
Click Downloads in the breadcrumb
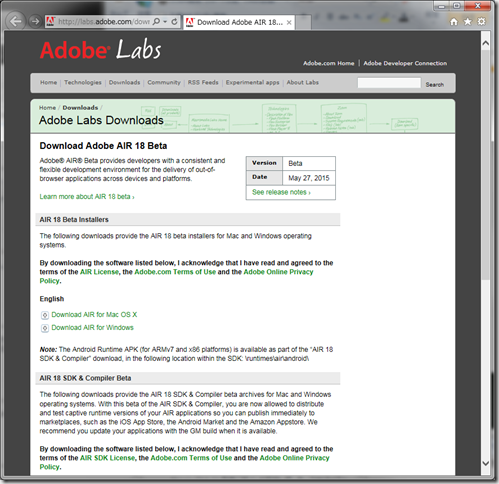[80, 108]
